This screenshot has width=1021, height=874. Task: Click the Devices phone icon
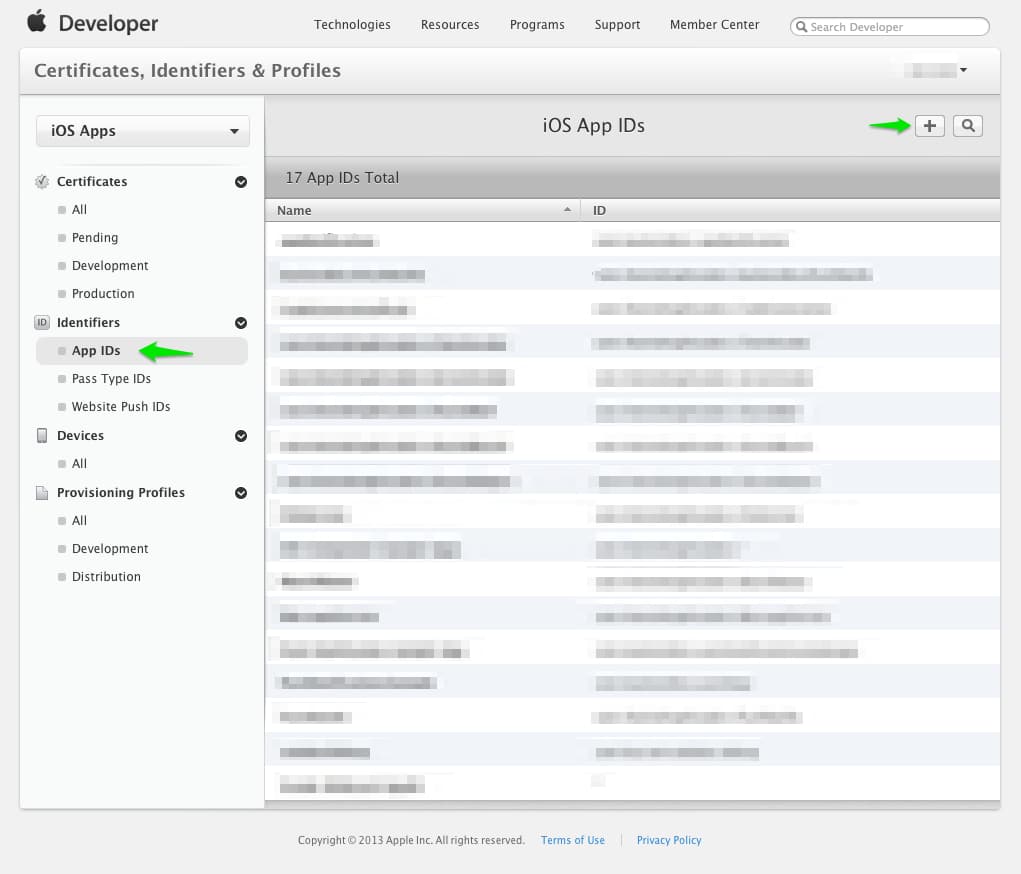(42, 436)
